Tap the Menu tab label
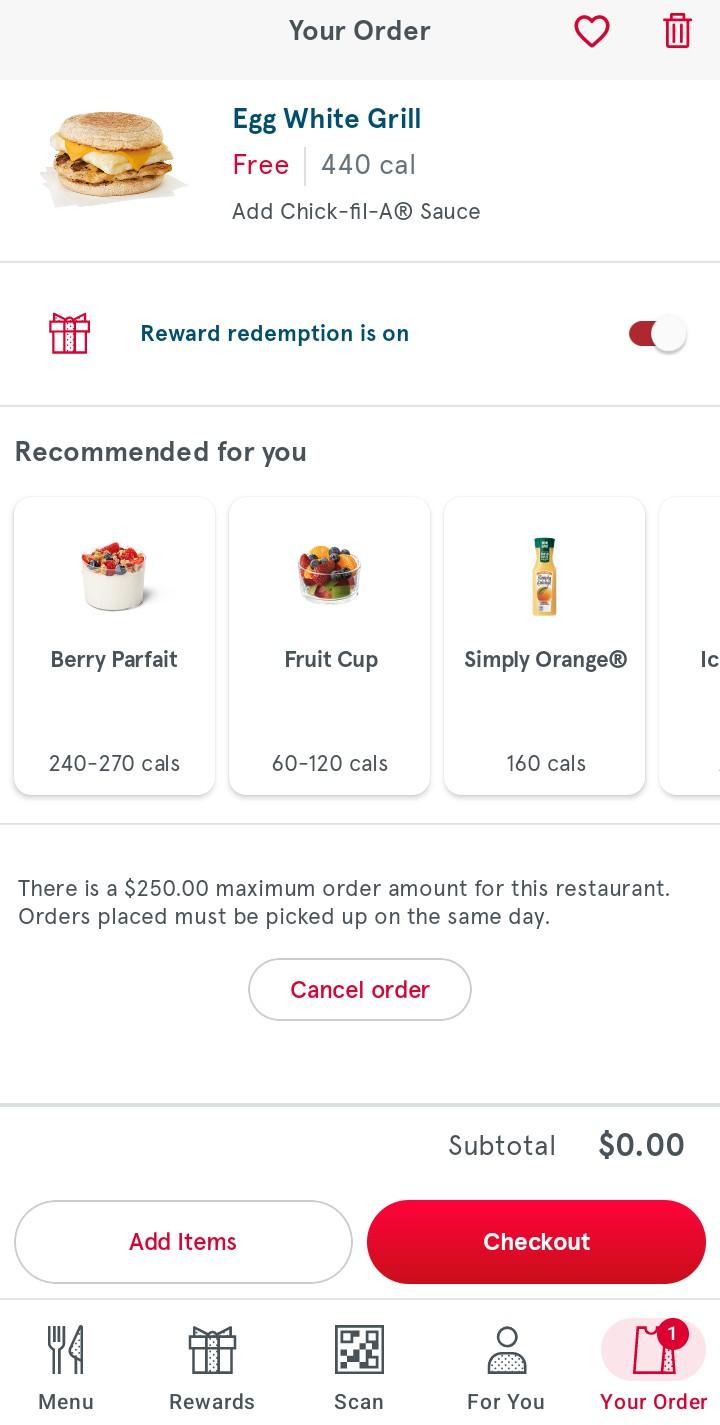 tap(66, 1402)
